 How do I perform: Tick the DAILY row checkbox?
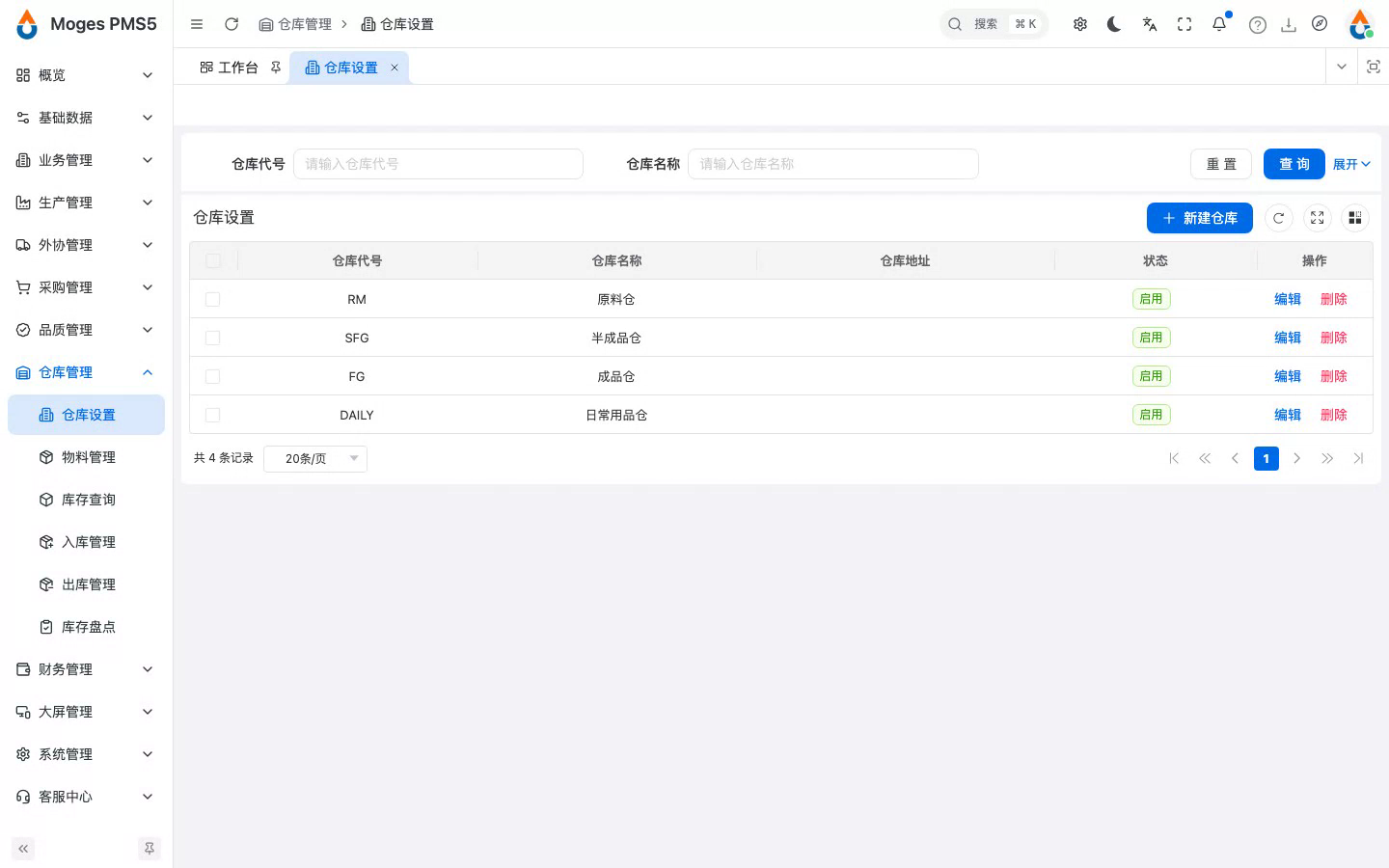point(213,415)
